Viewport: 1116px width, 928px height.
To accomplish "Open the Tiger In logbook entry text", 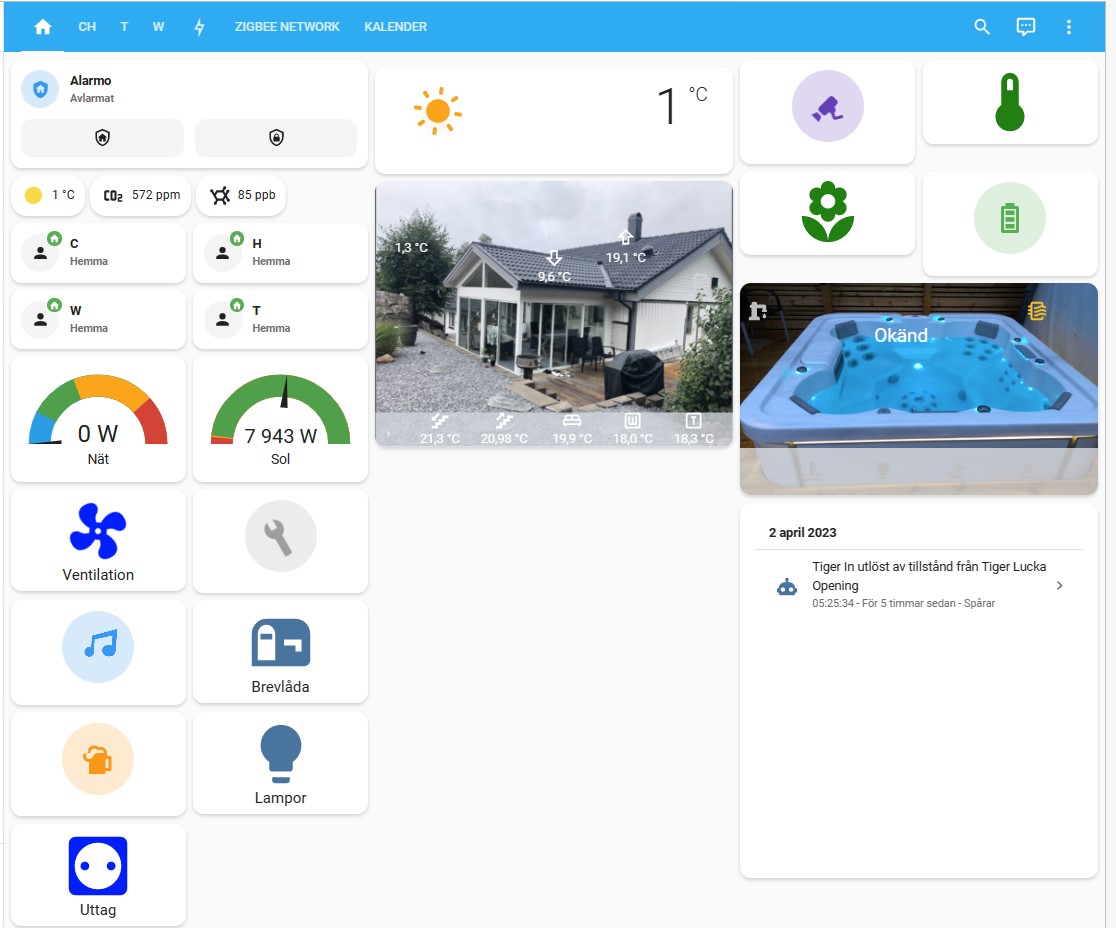I will point(929,576).
